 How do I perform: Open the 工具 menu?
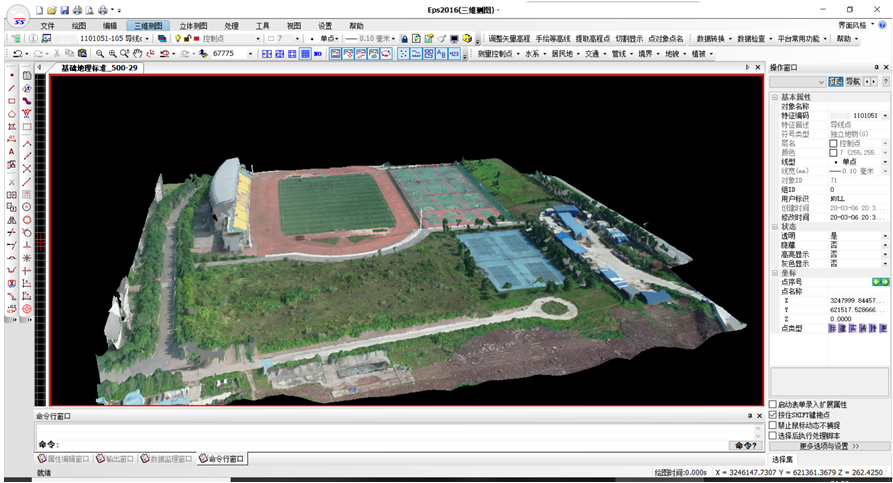[263, 26]
